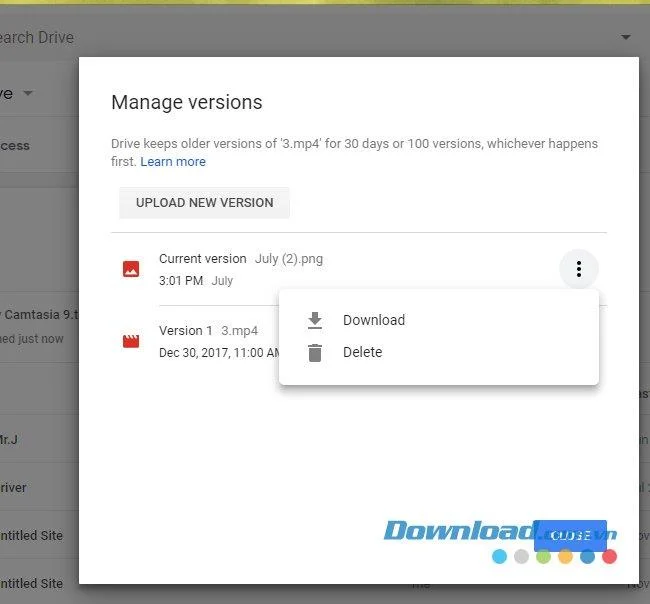Click the red video file icon for Version 1

pos(131,341)
